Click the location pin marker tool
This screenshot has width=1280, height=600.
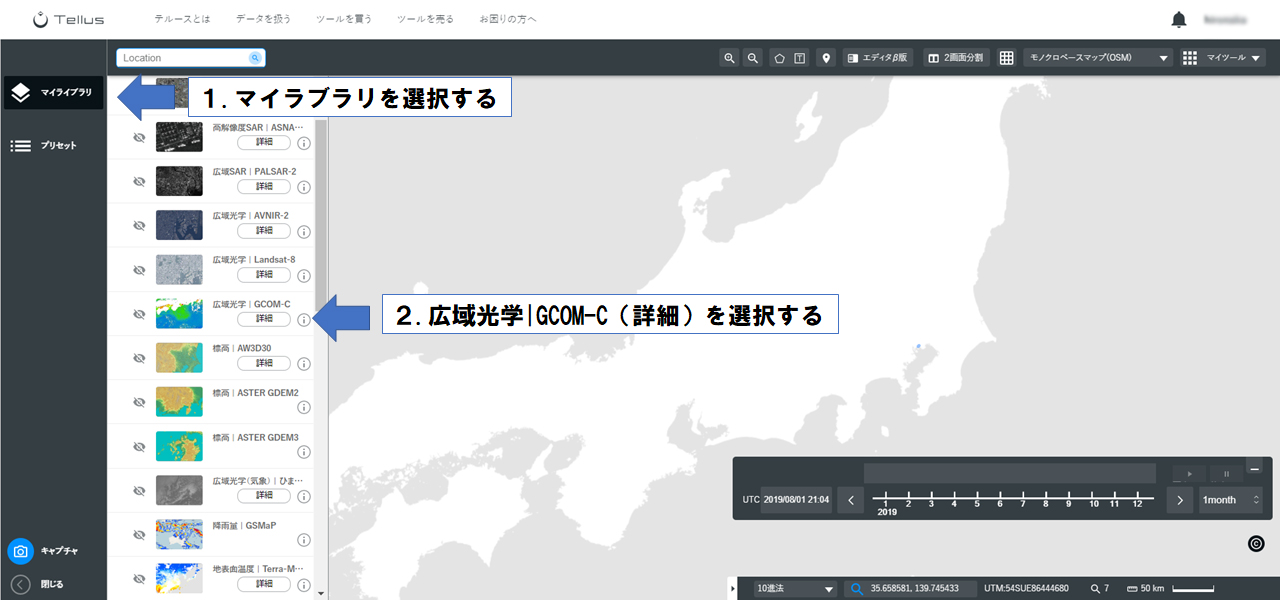tap(826, 58)
